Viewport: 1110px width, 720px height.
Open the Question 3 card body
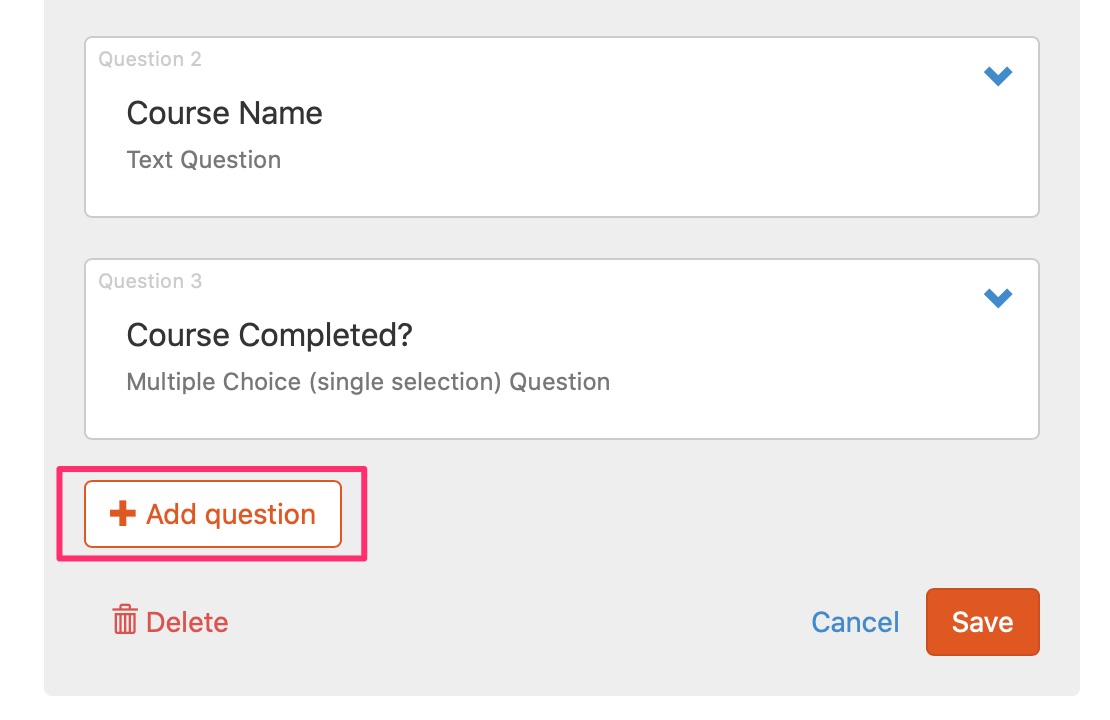[562, 349]
